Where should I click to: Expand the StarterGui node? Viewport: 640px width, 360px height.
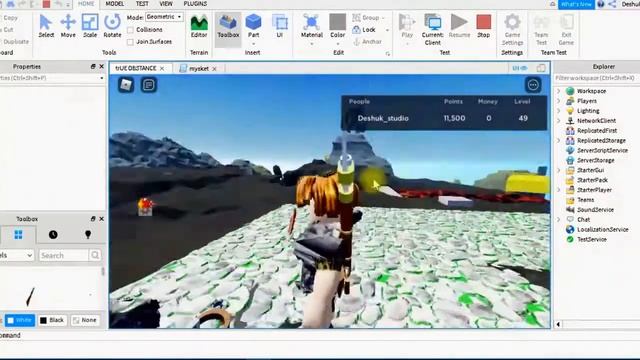(559, 170)
